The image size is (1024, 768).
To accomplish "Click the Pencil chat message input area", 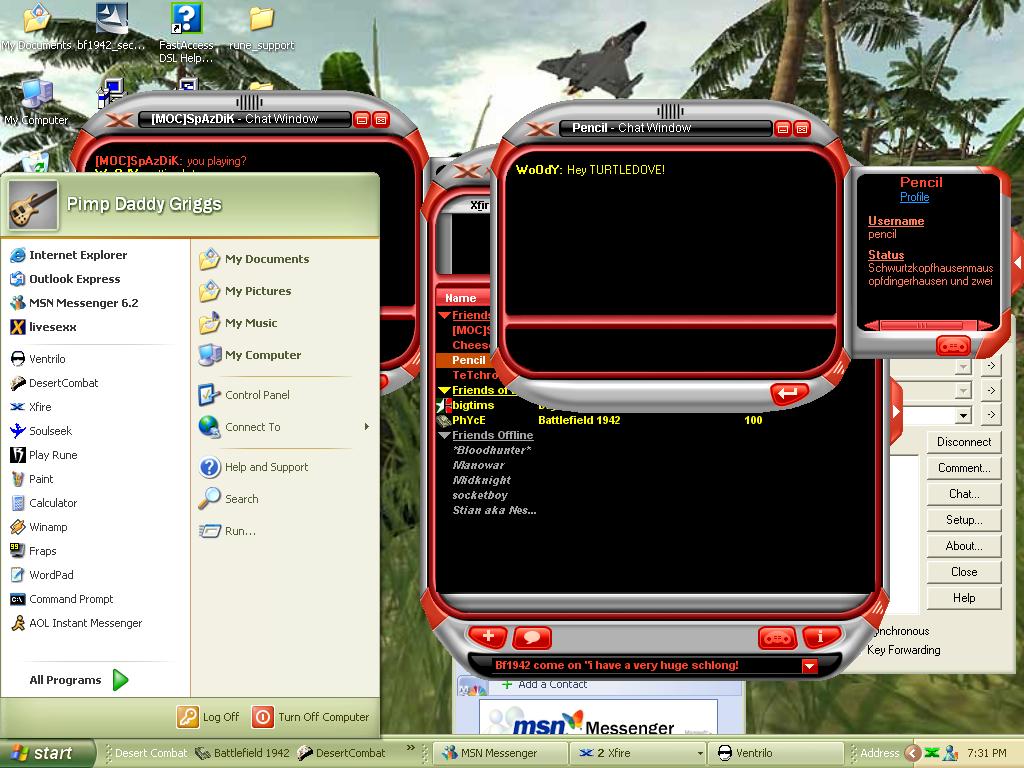I will click(671, 349).
